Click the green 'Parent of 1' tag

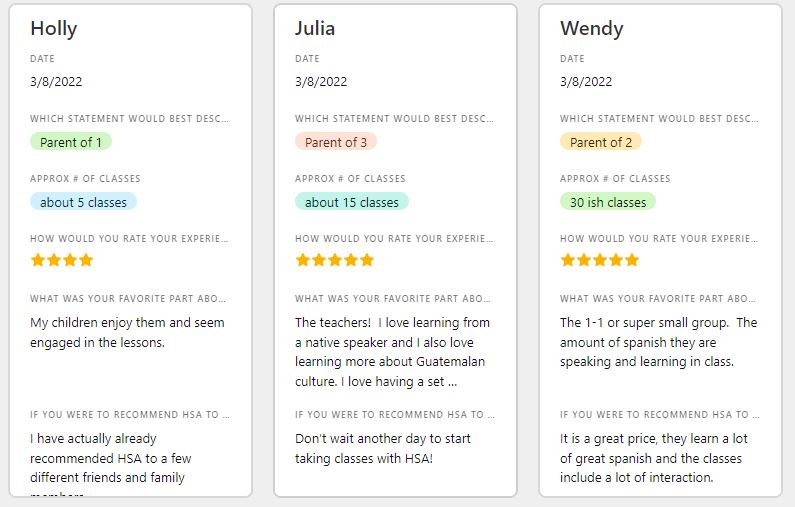point(71,142)
